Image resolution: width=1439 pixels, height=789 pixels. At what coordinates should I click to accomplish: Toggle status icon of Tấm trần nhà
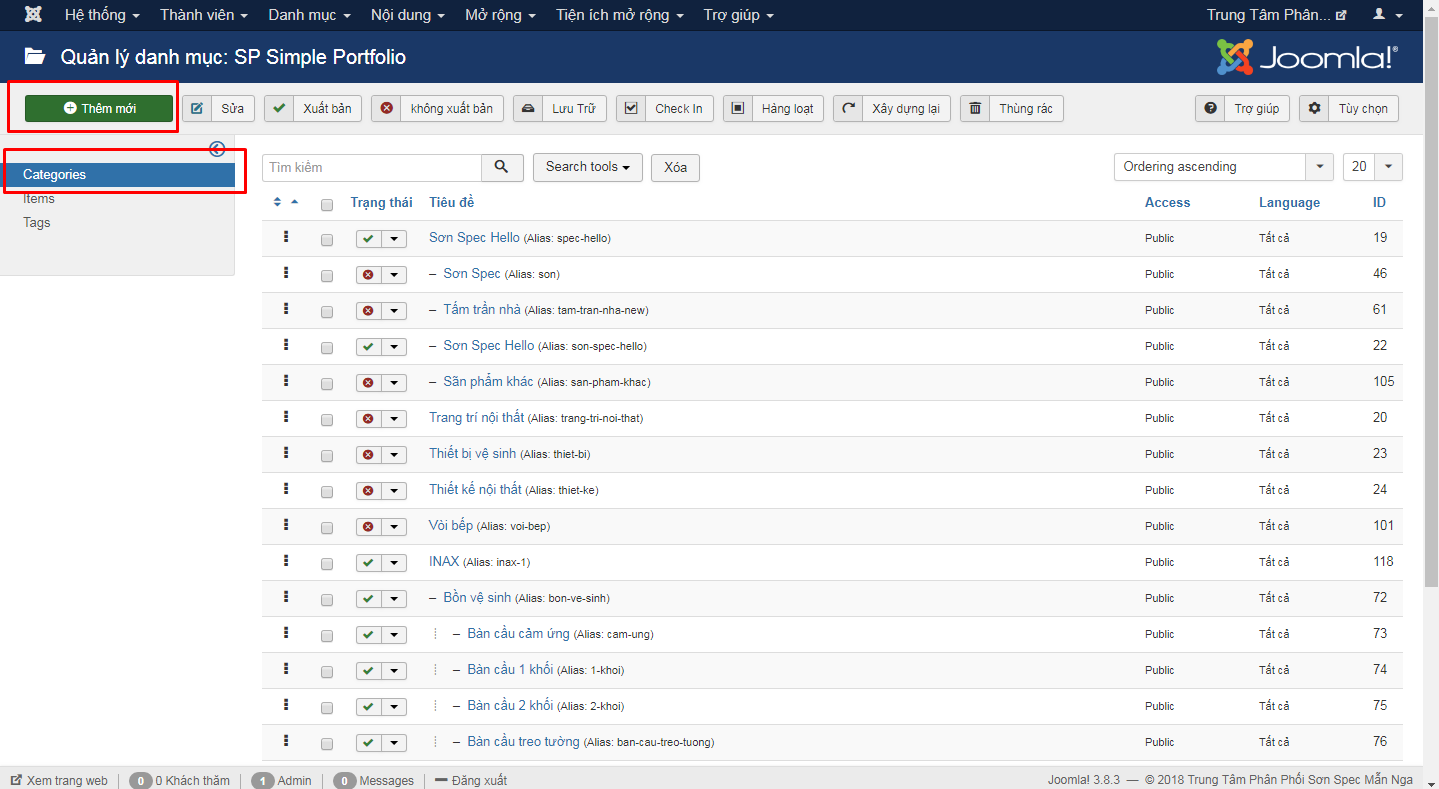point(368,311)
